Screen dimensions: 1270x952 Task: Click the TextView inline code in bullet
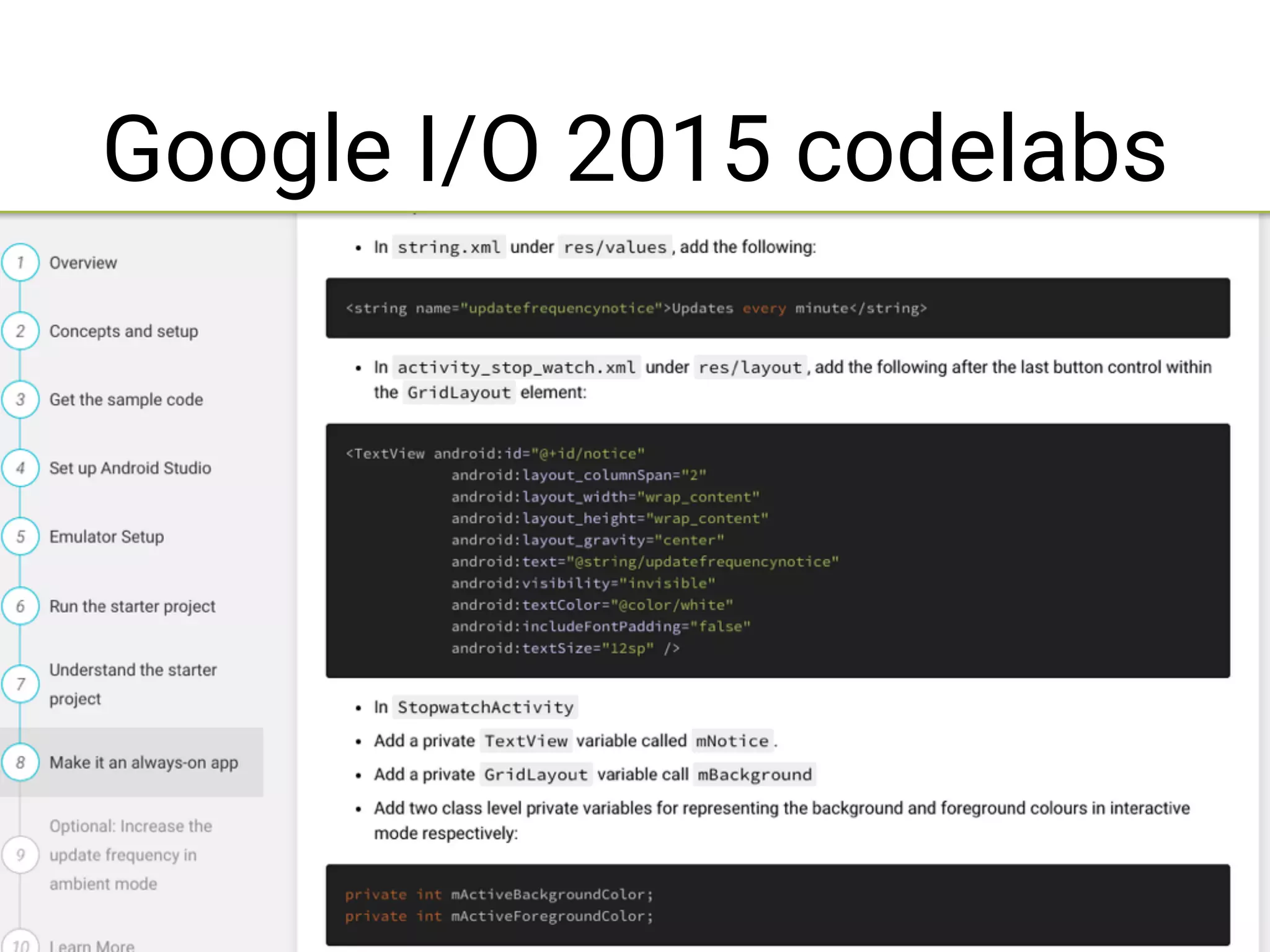click(x=526, y=741)
